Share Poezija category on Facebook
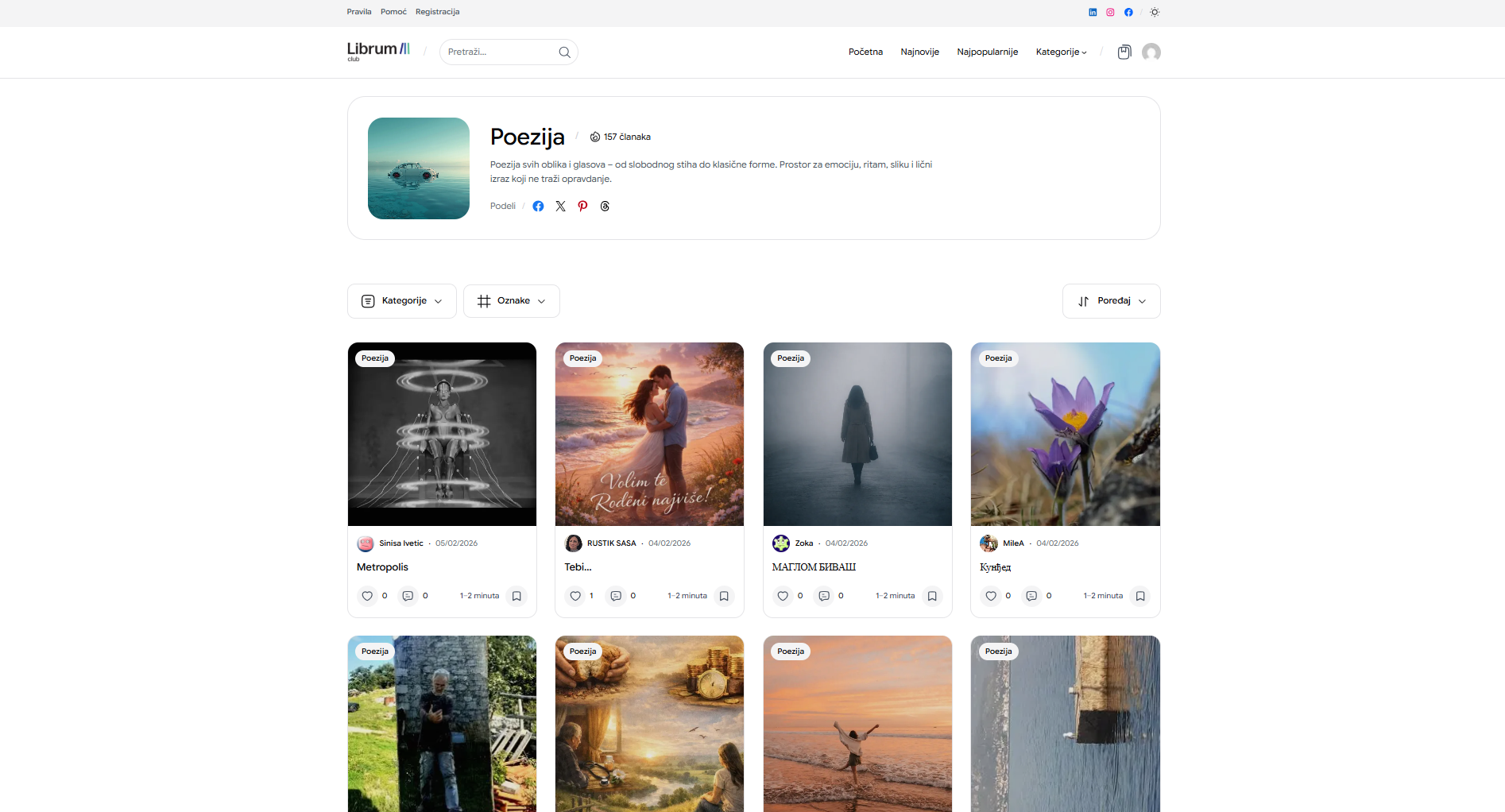This screenshot has height=812, width=1505. (x=538, y=207)
